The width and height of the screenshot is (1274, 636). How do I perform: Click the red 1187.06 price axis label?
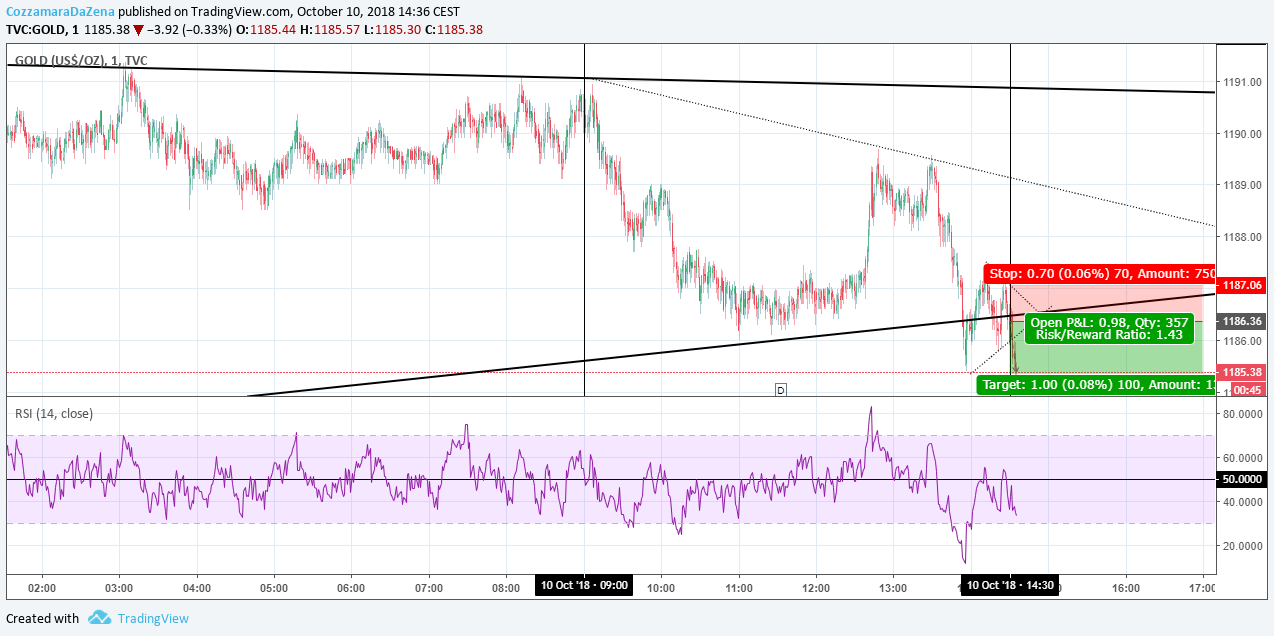(1243, 285)
